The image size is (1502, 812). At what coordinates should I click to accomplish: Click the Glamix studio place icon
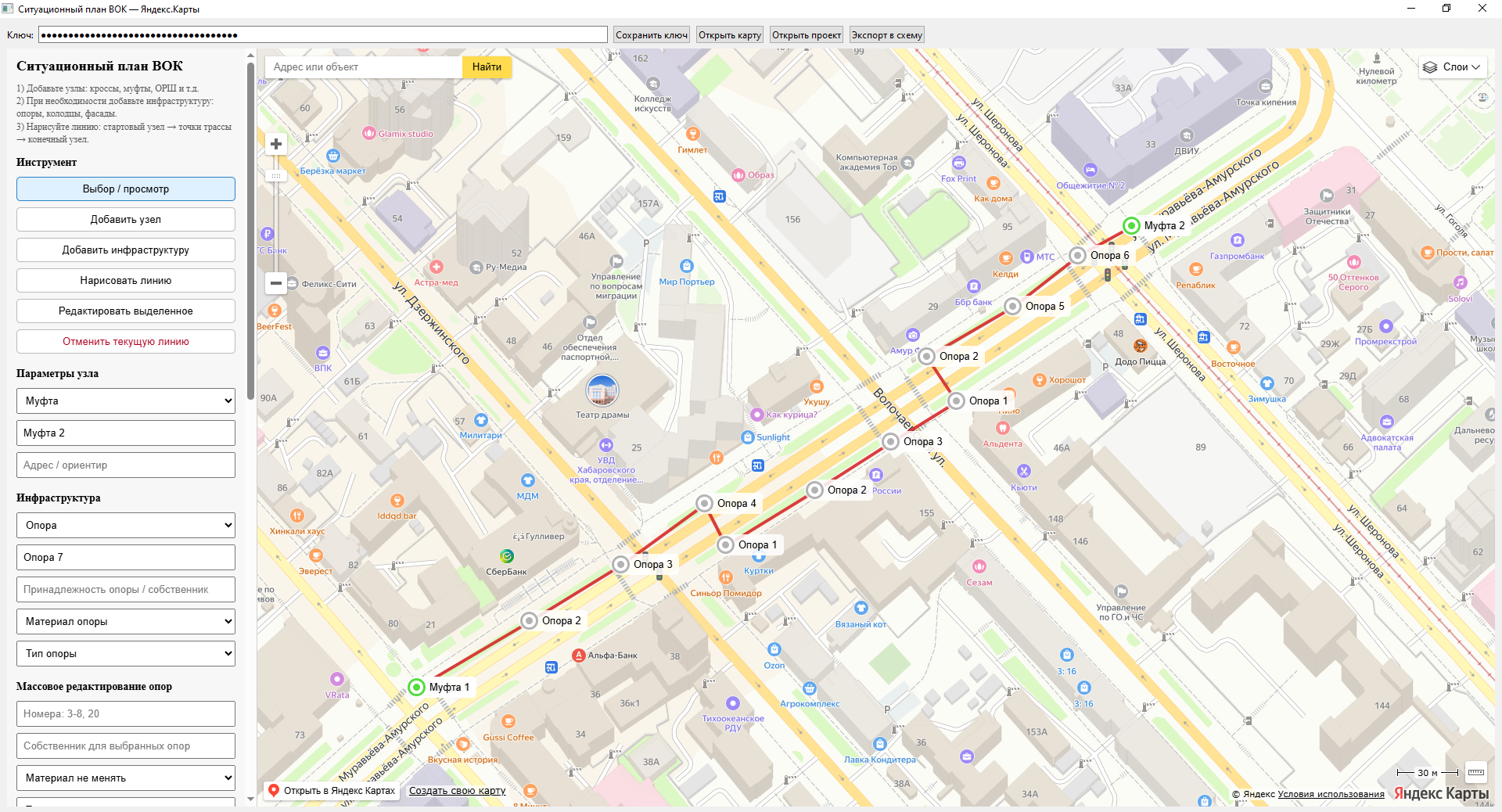369,134
